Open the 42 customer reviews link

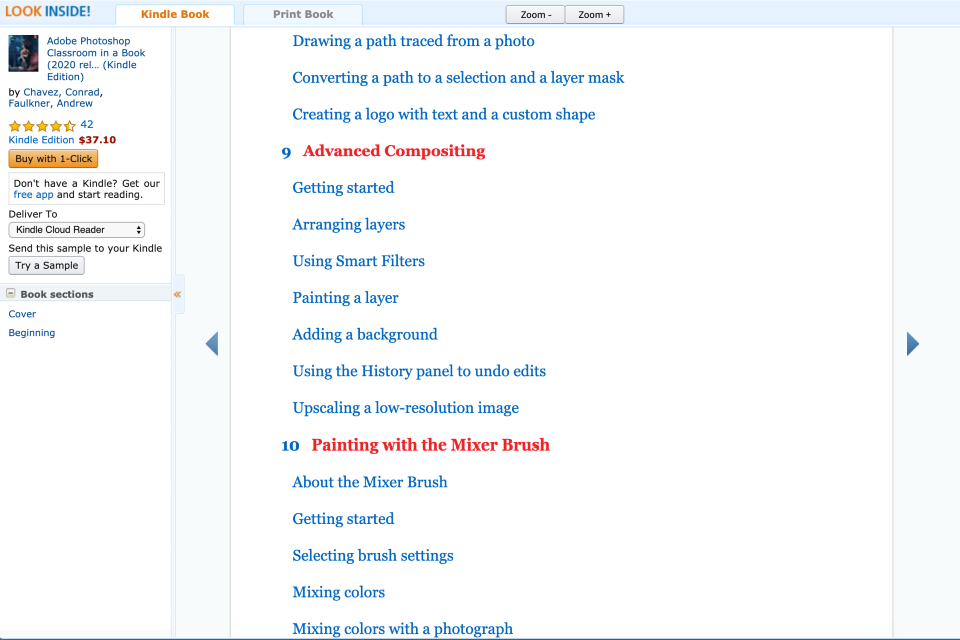coord(87,125)
